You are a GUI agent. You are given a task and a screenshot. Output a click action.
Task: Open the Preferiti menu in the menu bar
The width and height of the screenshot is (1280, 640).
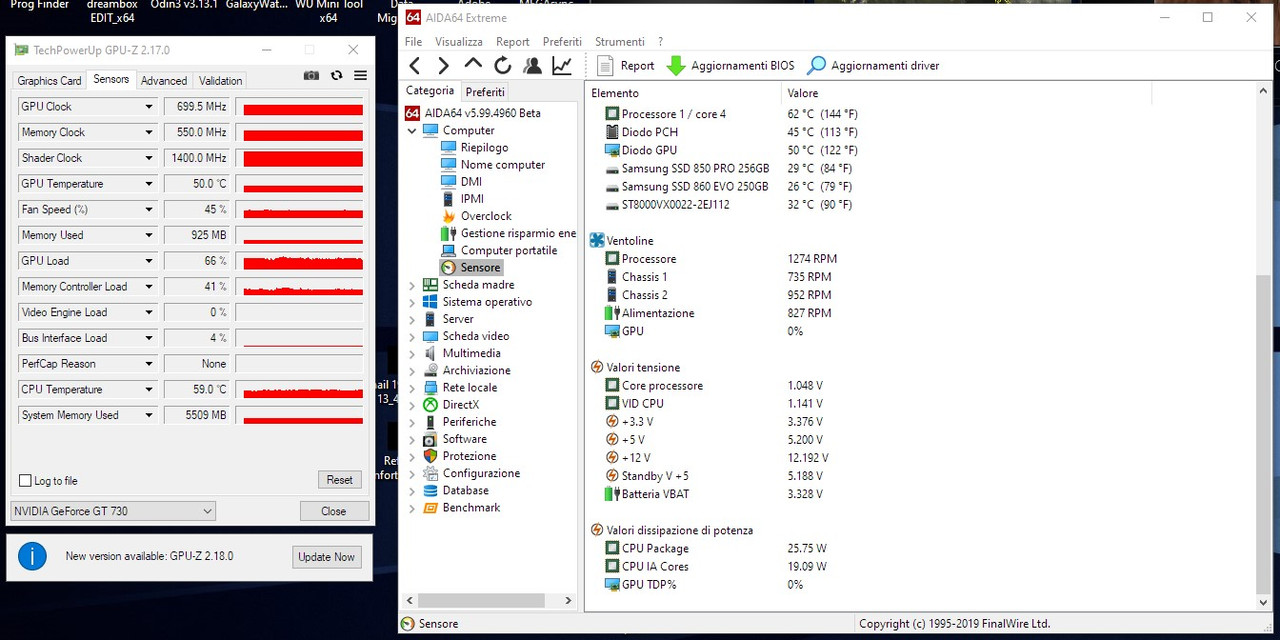pos(562,42)
